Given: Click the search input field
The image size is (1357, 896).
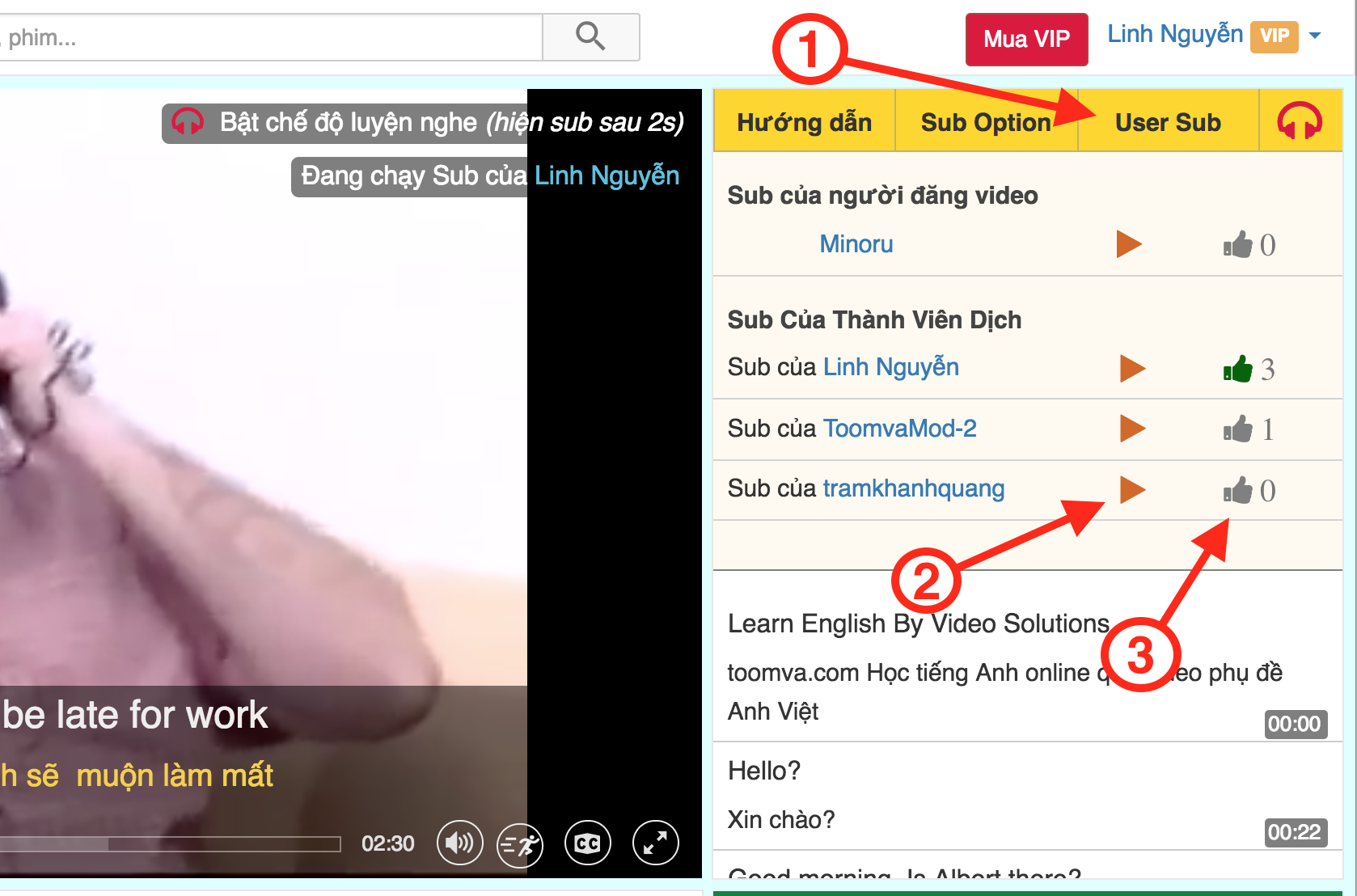Looking at the screenshot, I should point(269,37).
